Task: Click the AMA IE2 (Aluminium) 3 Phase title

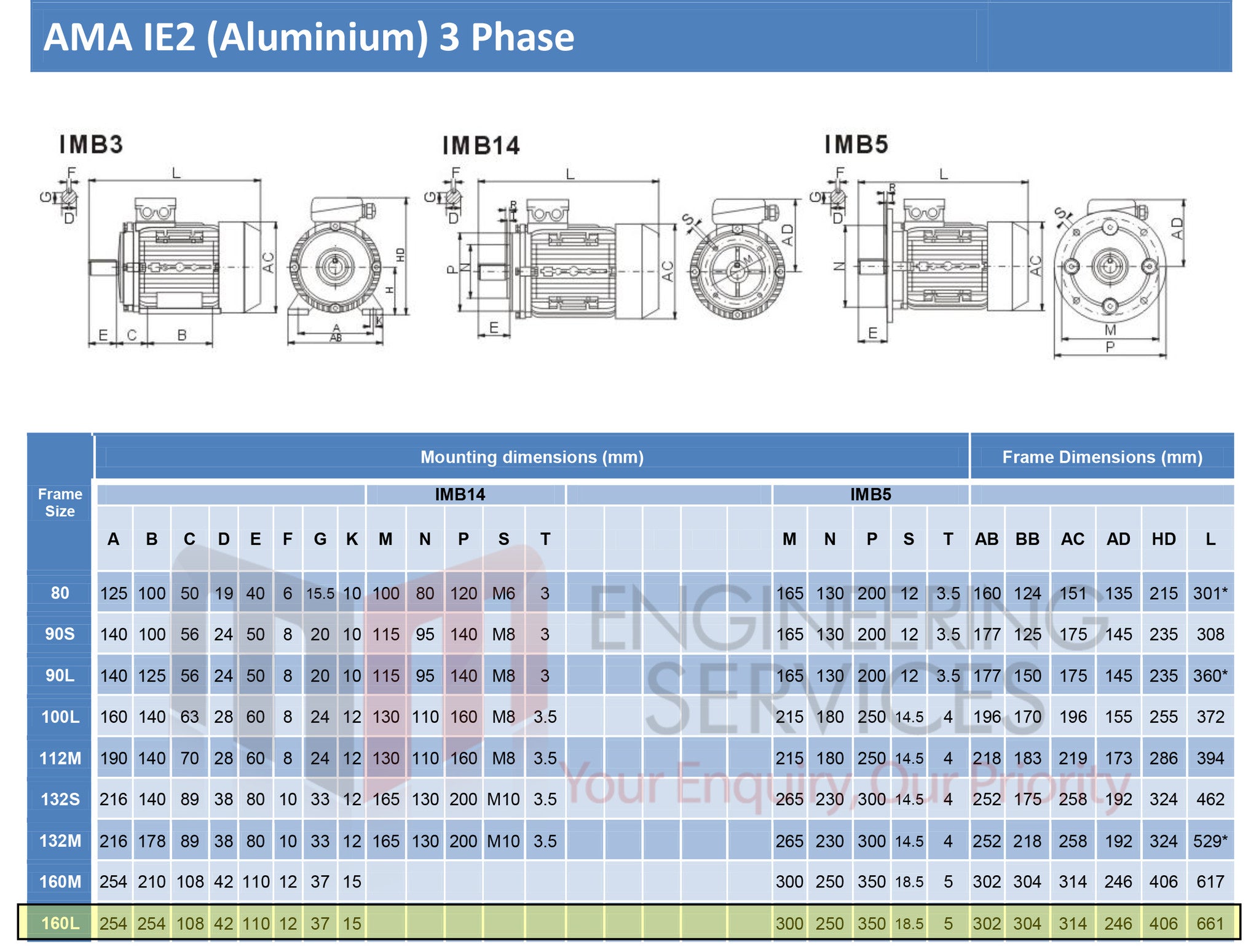Action: click(309, 37)
